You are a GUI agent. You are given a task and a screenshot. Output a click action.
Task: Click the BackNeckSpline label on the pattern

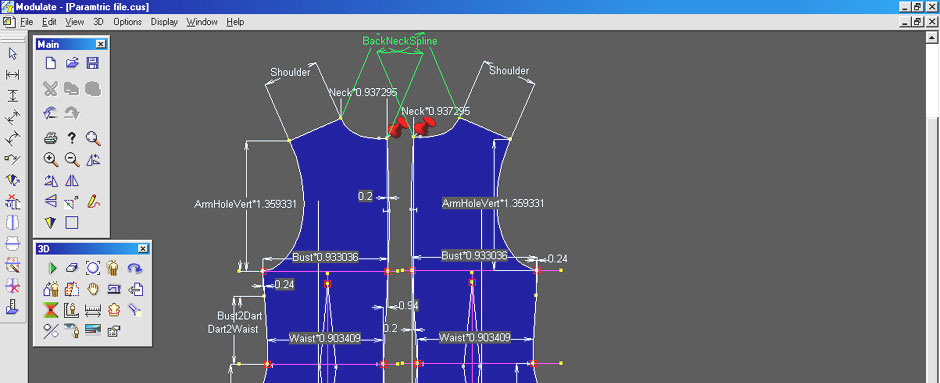(x=400, y=41)
